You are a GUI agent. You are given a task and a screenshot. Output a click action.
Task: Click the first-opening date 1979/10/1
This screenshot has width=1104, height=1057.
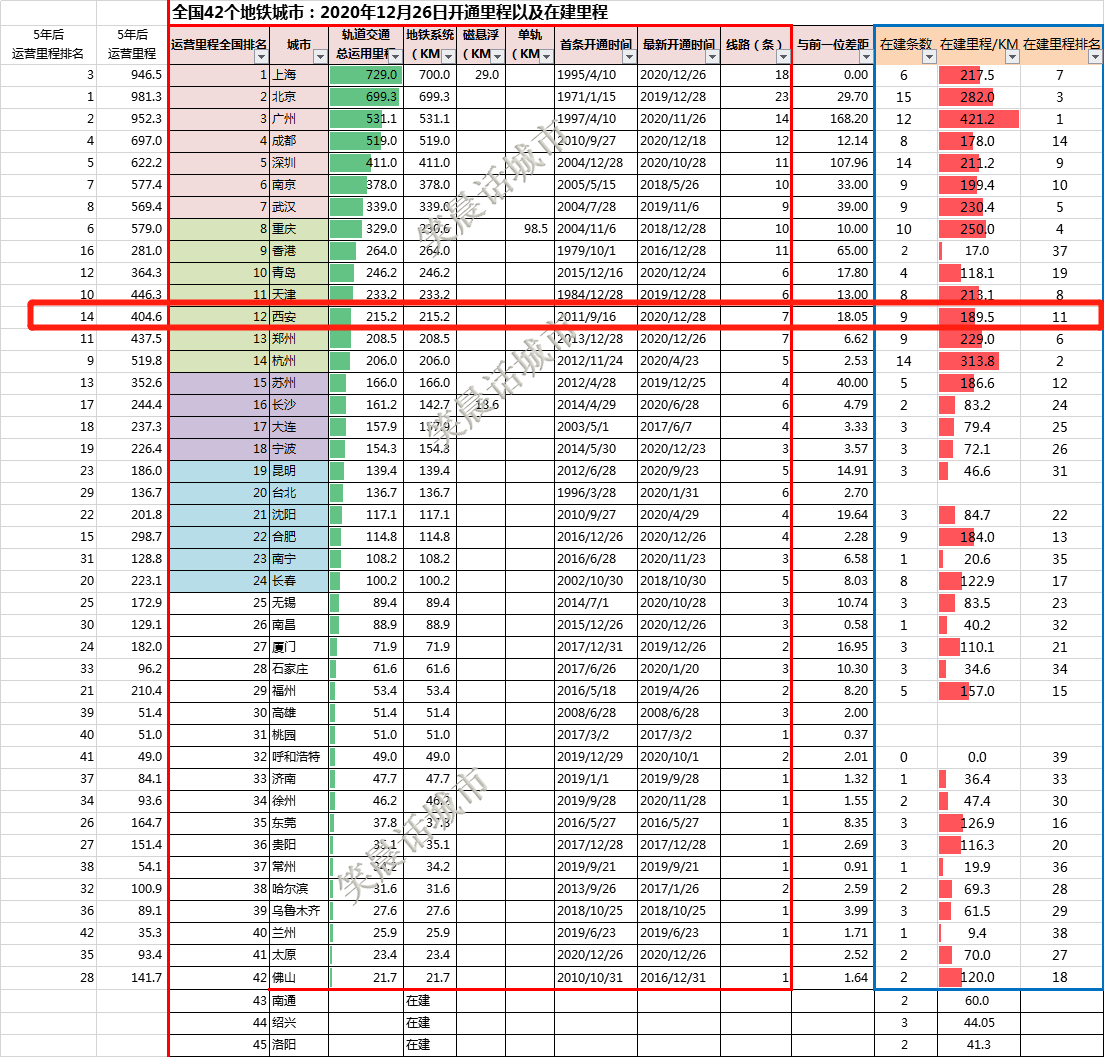[596, 251]
